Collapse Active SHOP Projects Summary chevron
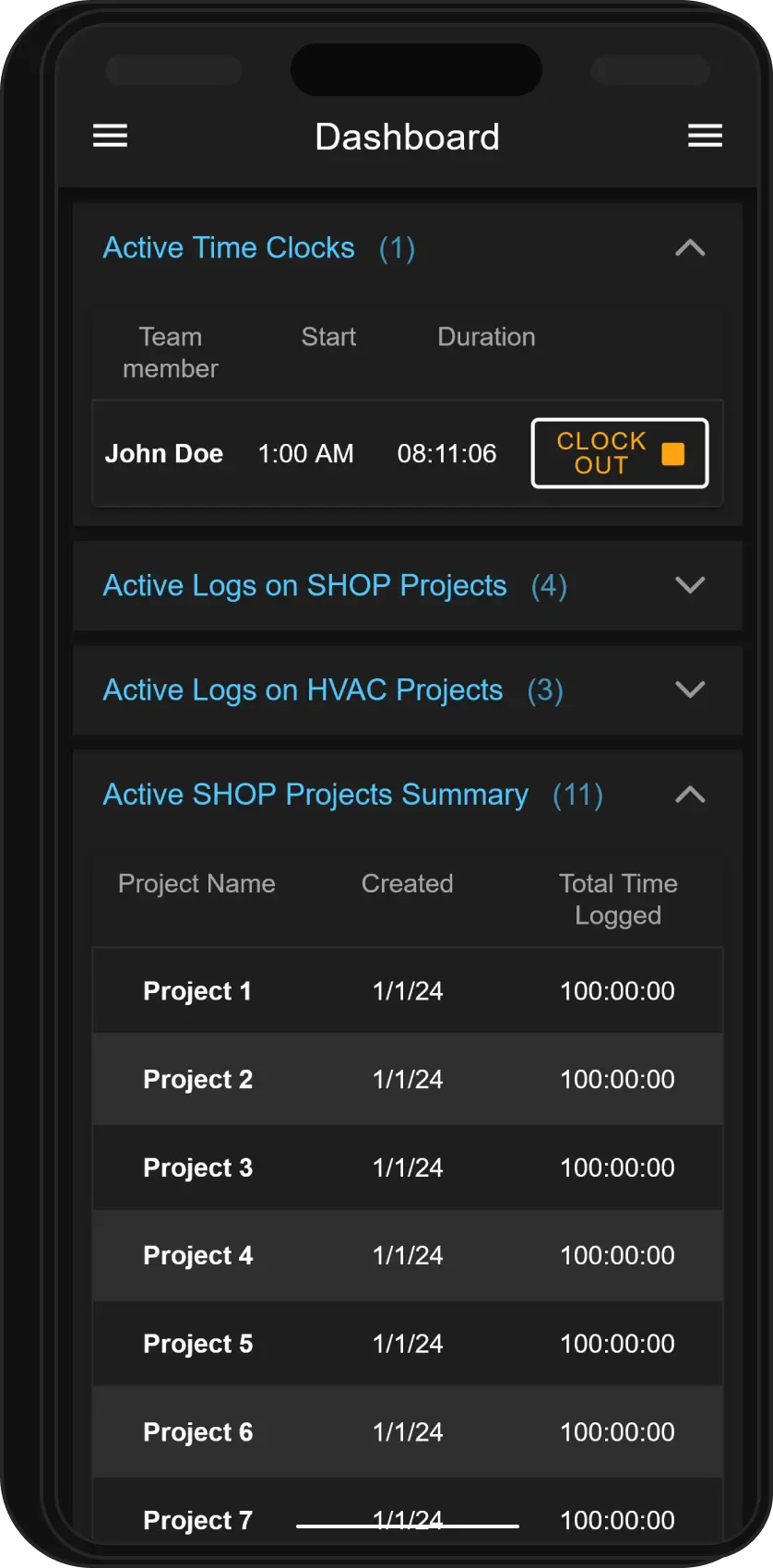Screen dimensions: 773x1568 (x=690, y=795)
